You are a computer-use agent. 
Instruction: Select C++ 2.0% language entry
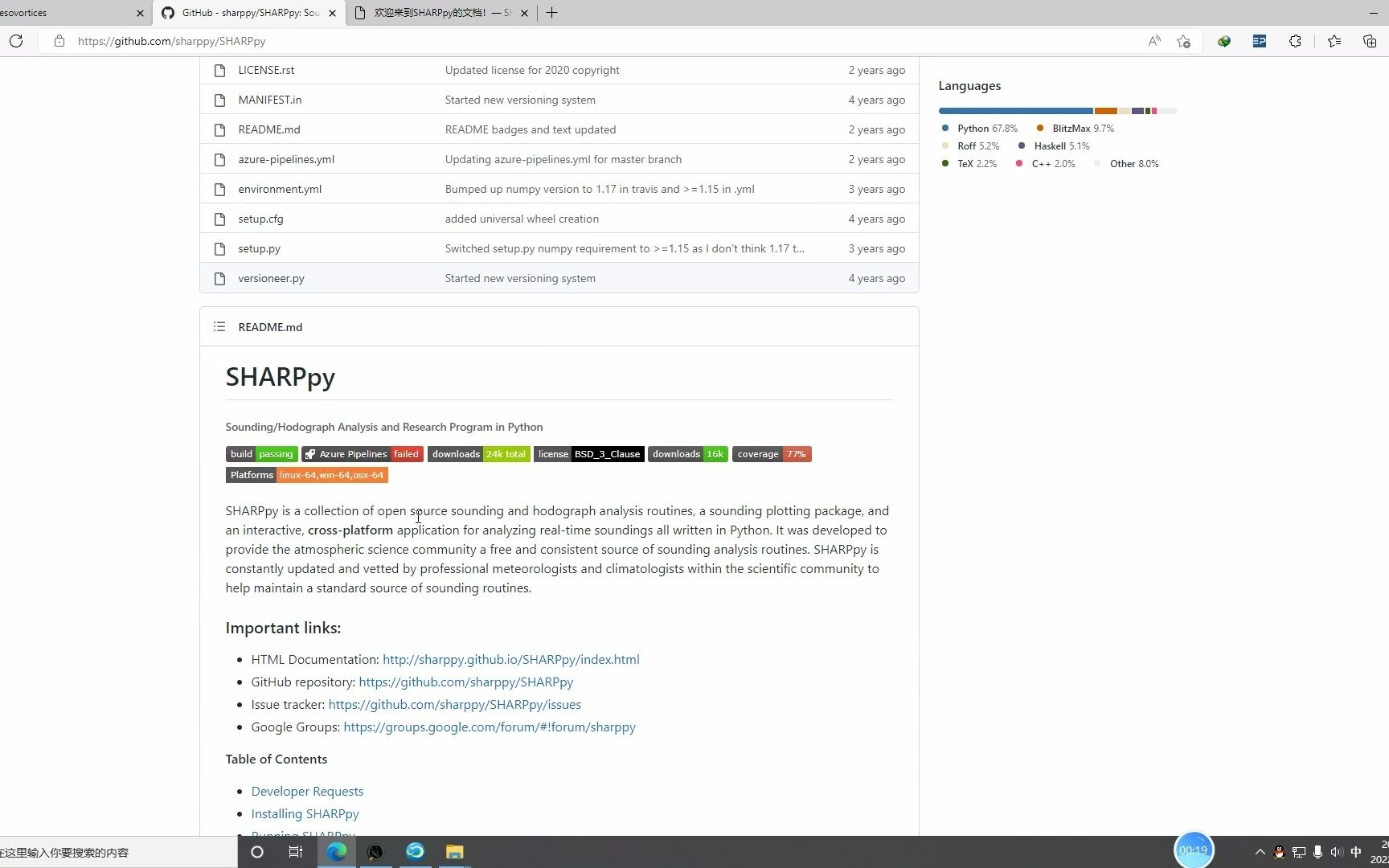pos(1045,163)
